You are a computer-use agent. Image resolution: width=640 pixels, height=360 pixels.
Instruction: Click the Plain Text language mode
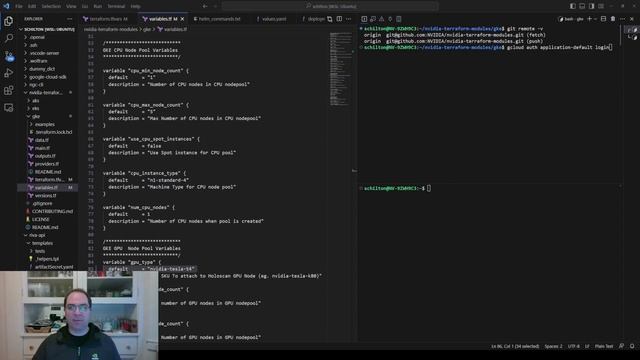604,346
